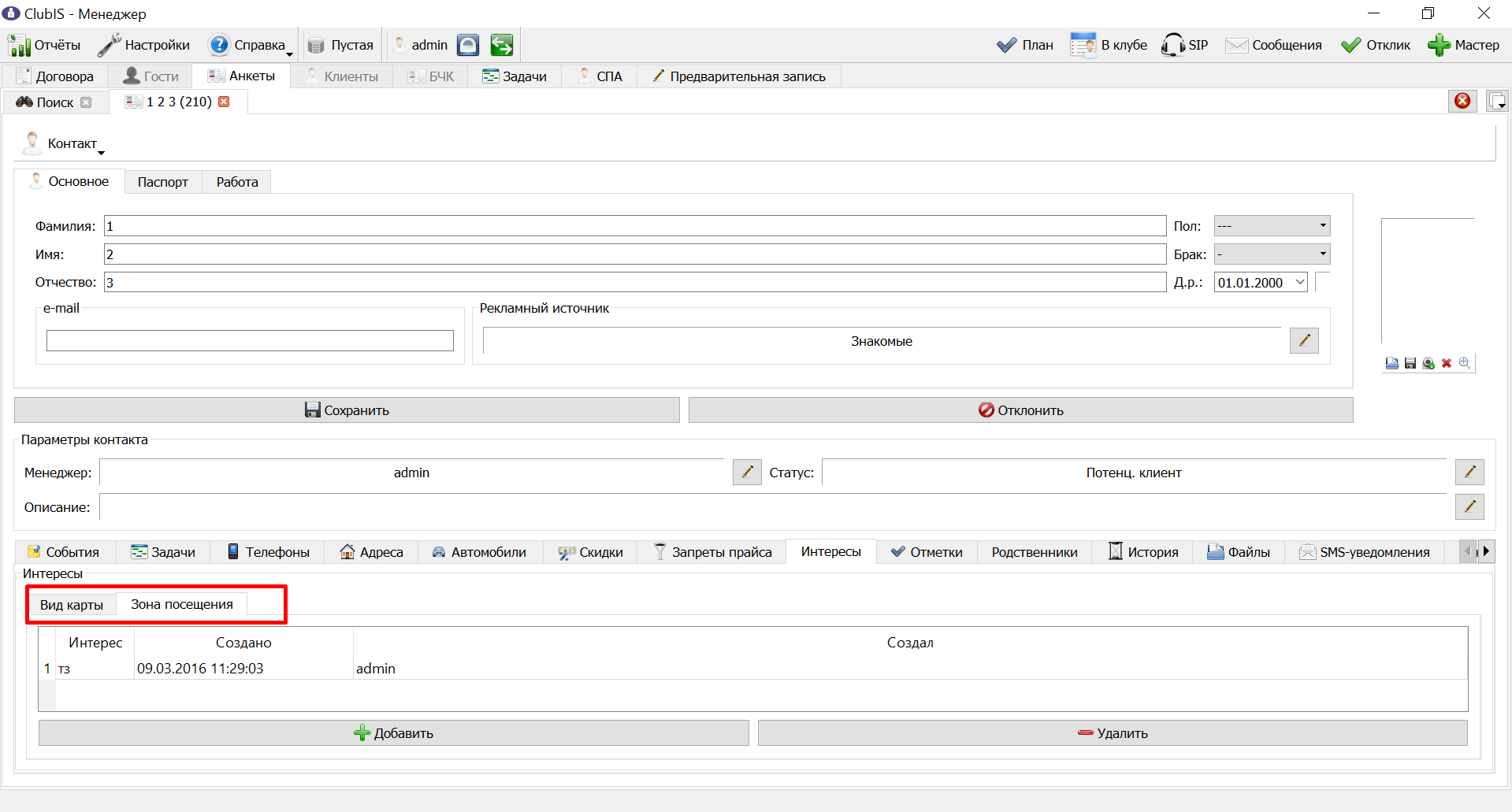Launch the Мастер wizard

coord(1463,45)
